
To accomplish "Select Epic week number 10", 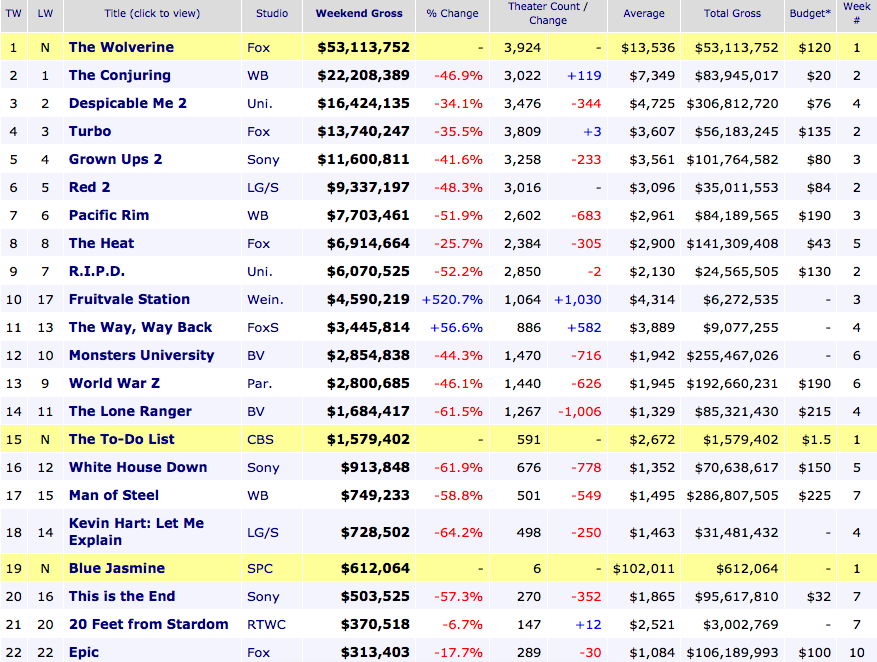I will (x=856, y=652).
